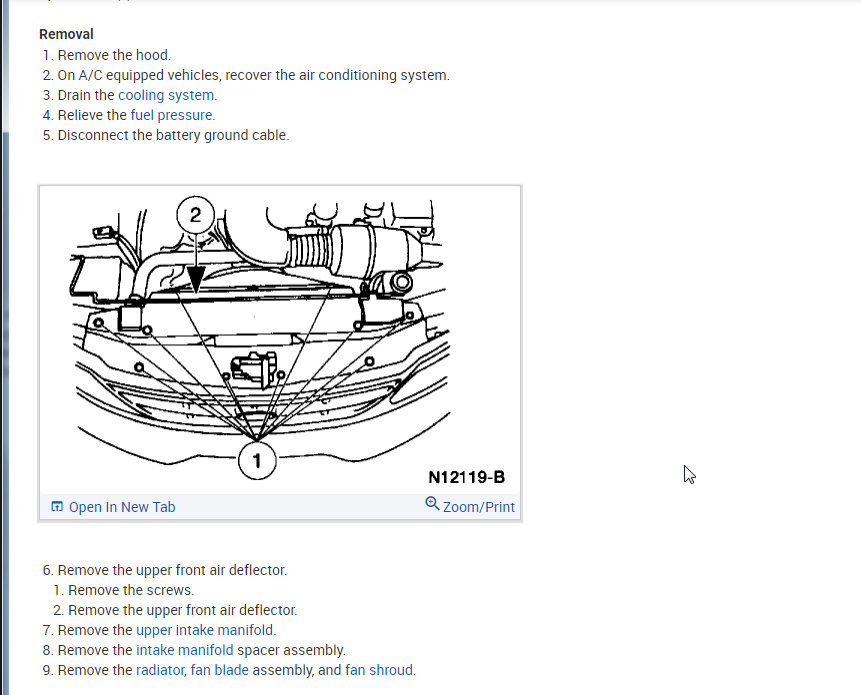This screenshot has width=861, height=695.
Task: Open the upper intake manifold link
Action: coord(204,630)
